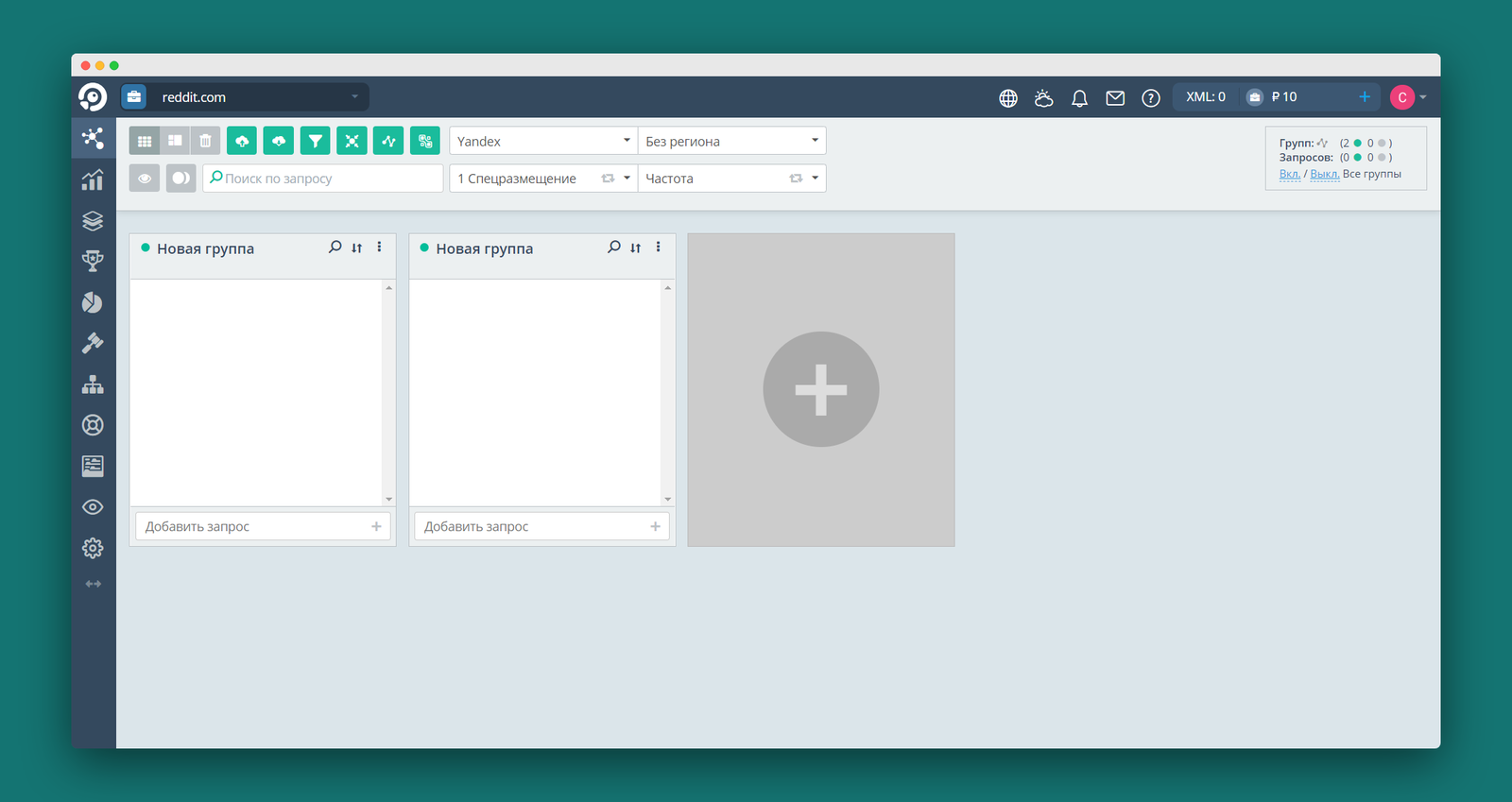Open the sitemap hierarchy section in sidebar
Image resolution: width=1512 pixels, height=802 pixels.
coord(93,384)
